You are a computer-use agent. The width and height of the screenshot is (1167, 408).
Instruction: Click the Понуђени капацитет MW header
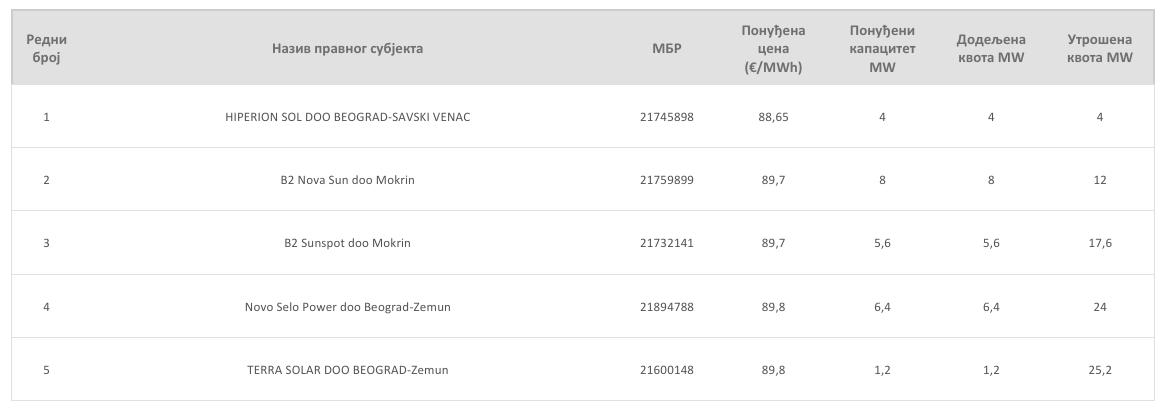pyautogui.click(x=881, y=49)
